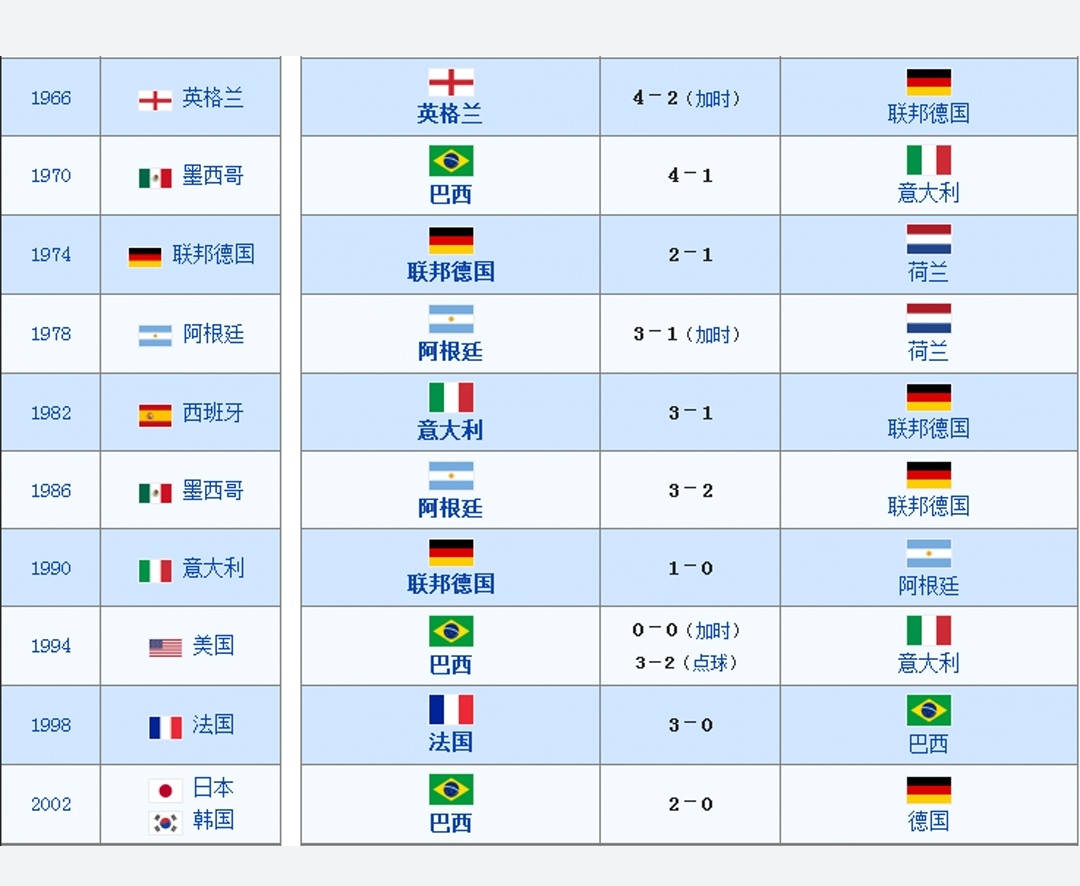
Task: Click the 3－2 score in 1986 row
Action: coord(690,491)
